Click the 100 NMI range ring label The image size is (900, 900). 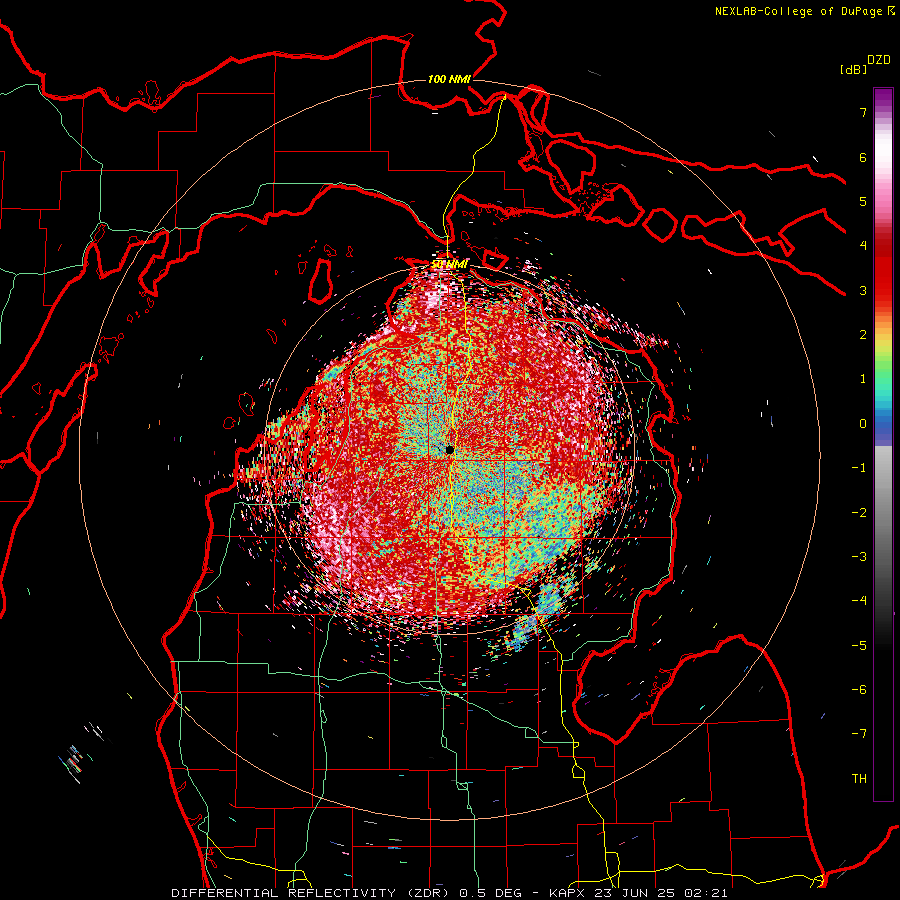449,79
